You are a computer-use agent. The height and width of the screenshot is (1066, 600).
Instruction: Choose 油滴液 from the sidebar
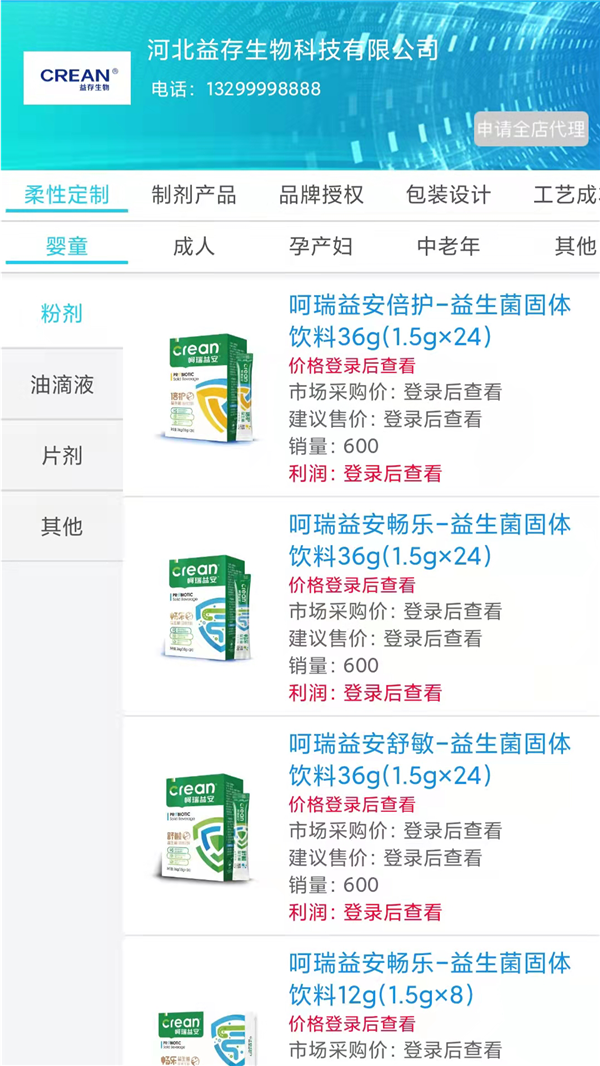(x=62, y=384)
